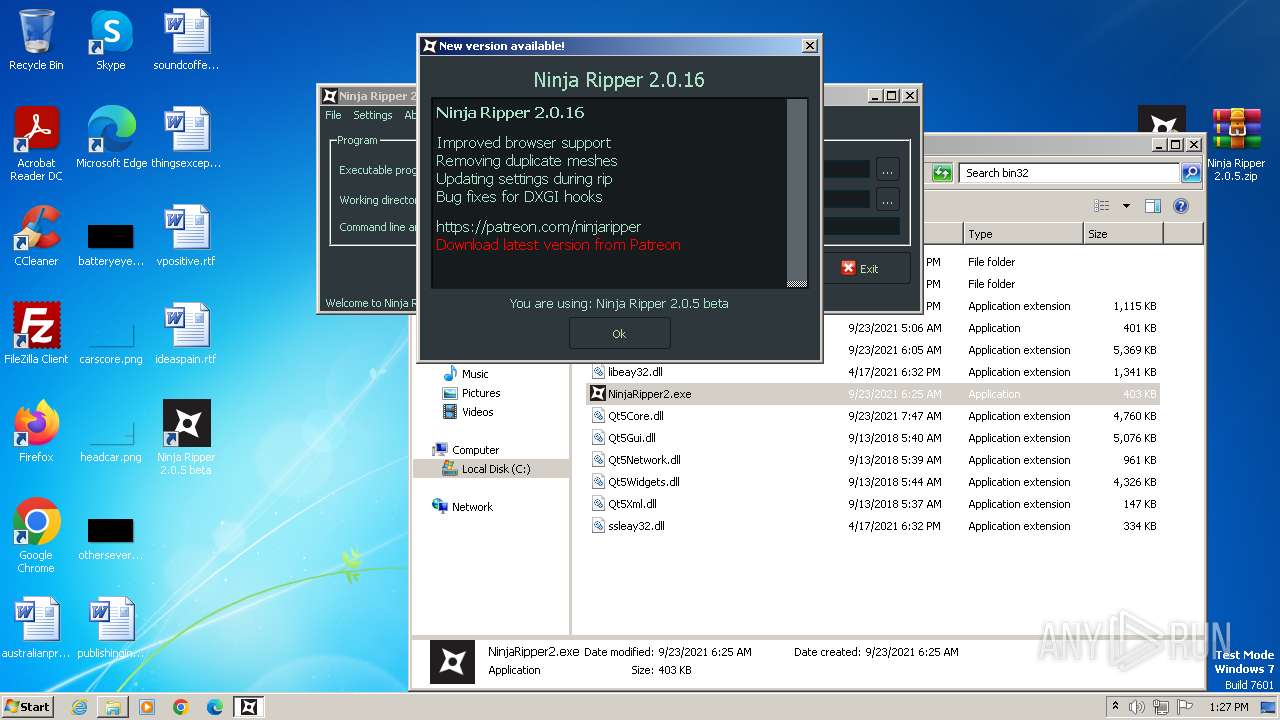Select Recycle Bin desktop icon
The width and height of the screenshot is (1280, 720).
click(36, 41)
